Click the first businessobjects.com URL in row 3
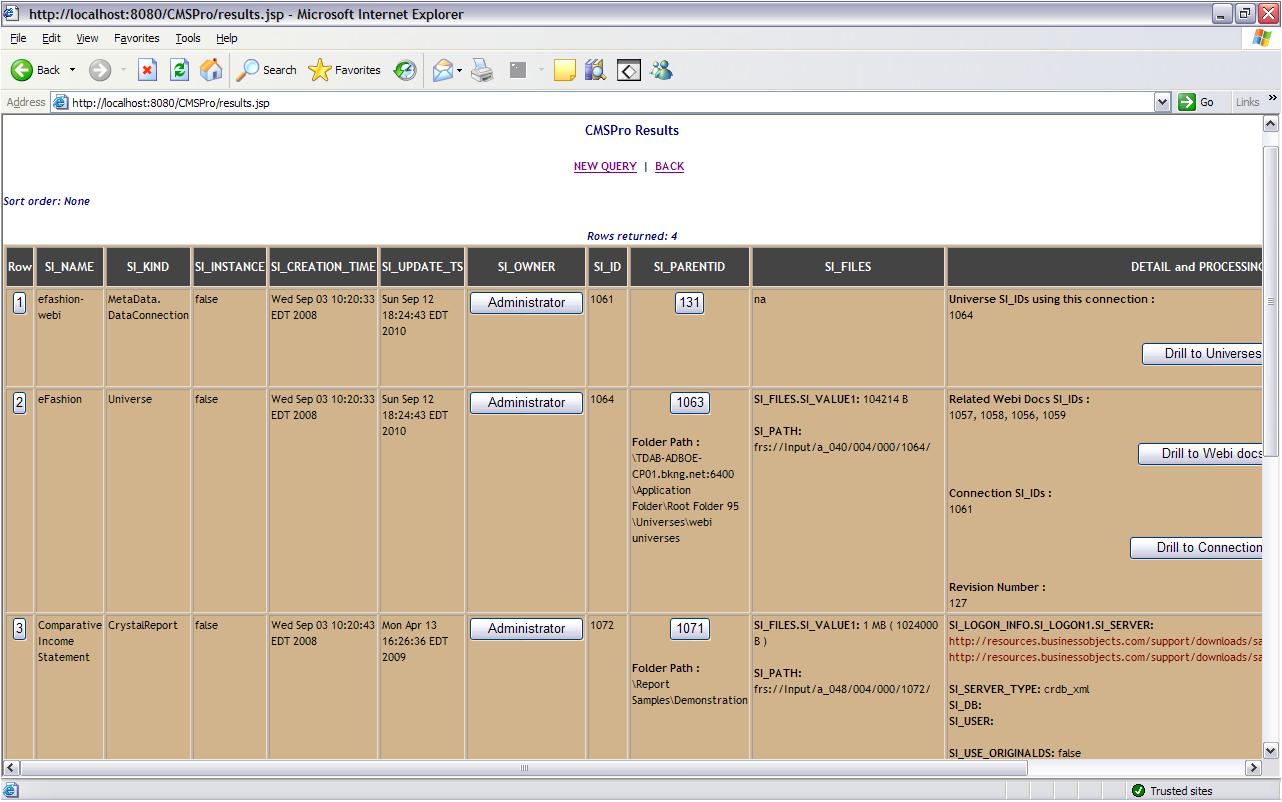1282x802 pixels. [x=1106, y=641]
